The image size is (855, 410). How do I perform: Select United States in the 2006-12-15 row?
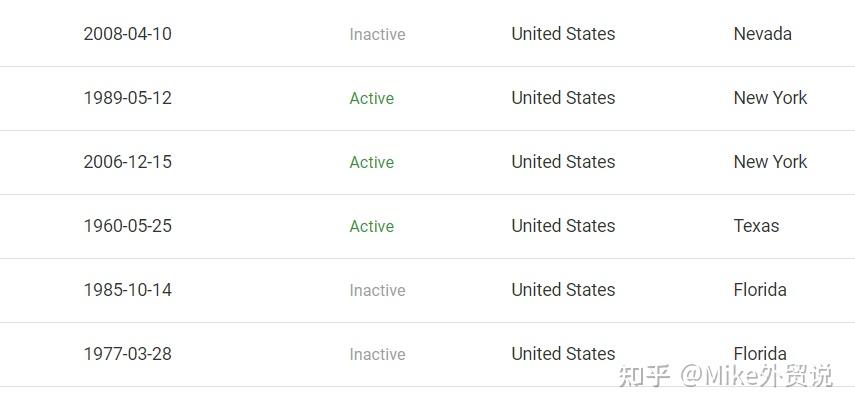(563, 162)
